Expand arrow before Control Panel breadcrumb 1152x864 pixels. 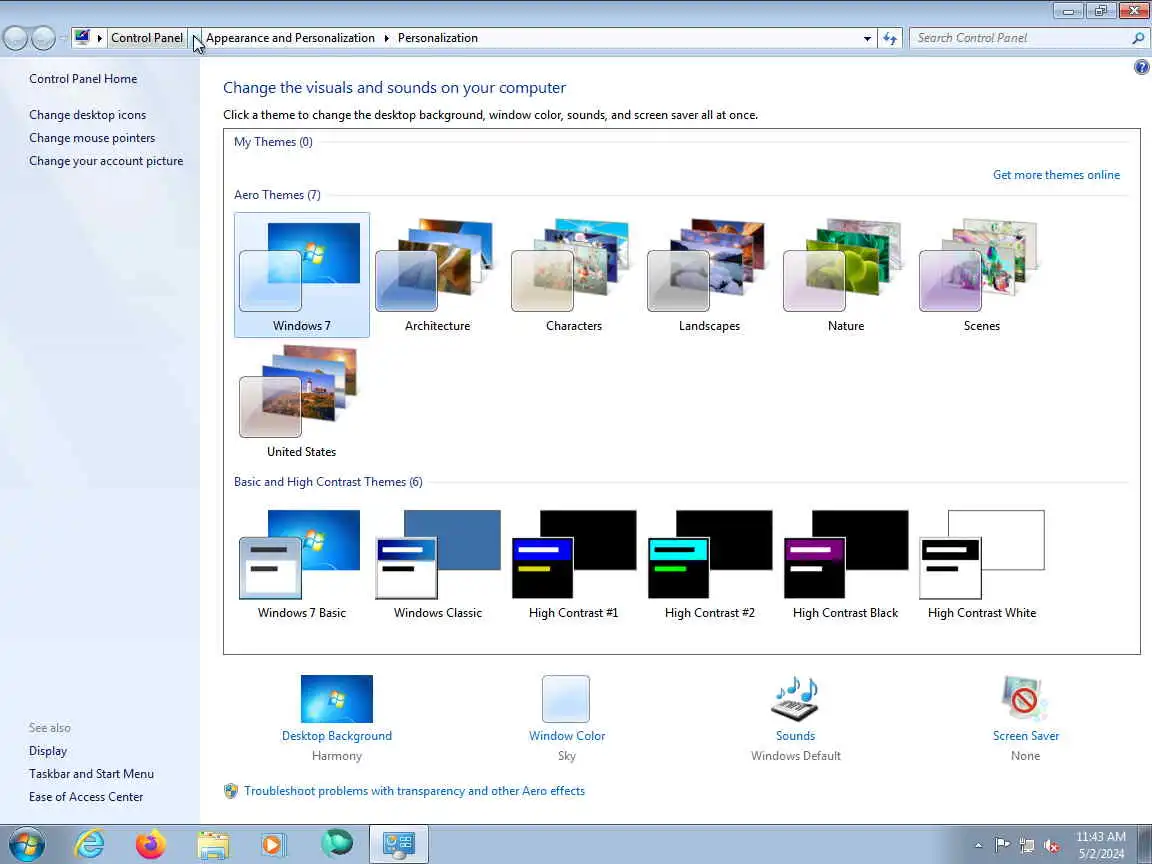pos(99,38)
